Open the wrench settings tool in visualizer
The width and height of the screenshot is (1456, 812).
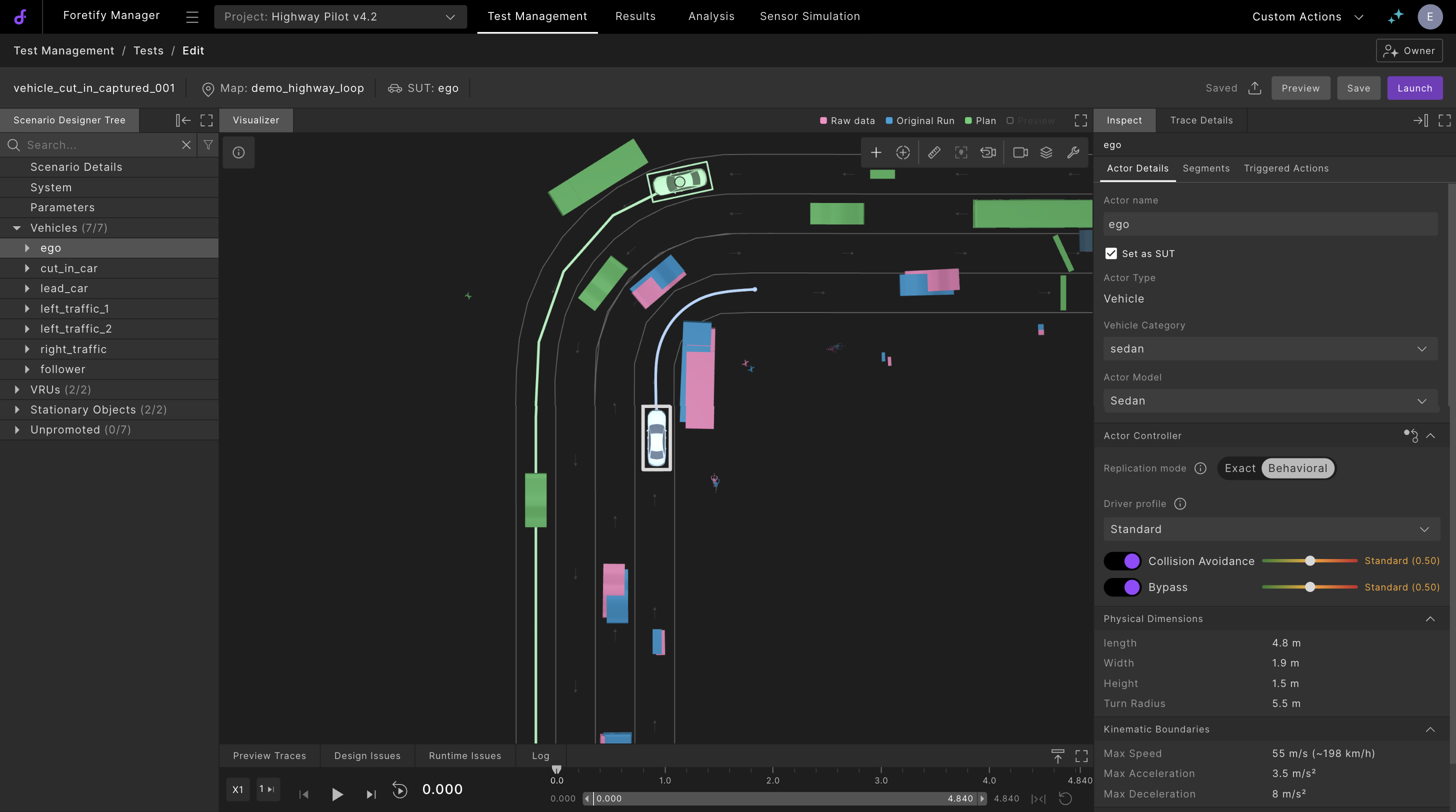pos(1073,152)
